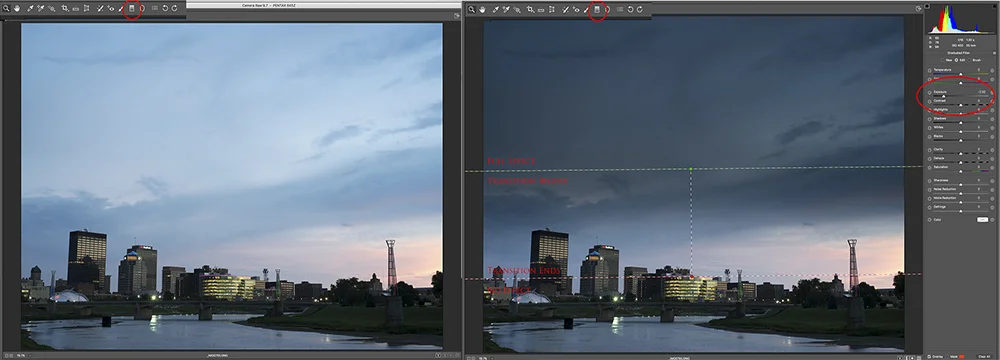Screen dimensions: 1000x360
Task: Decrease Clarity with minus button
Action: tap(929, 149)
